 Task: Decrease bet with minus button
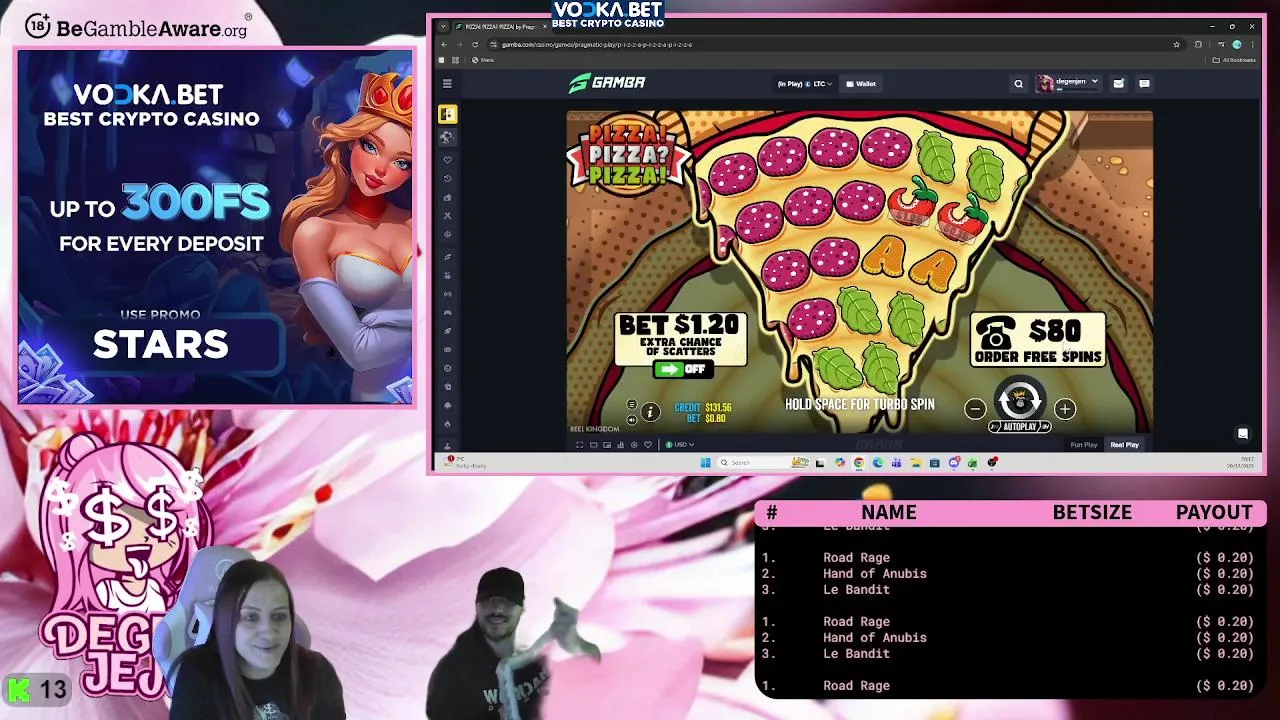click(x=975, y=408)
